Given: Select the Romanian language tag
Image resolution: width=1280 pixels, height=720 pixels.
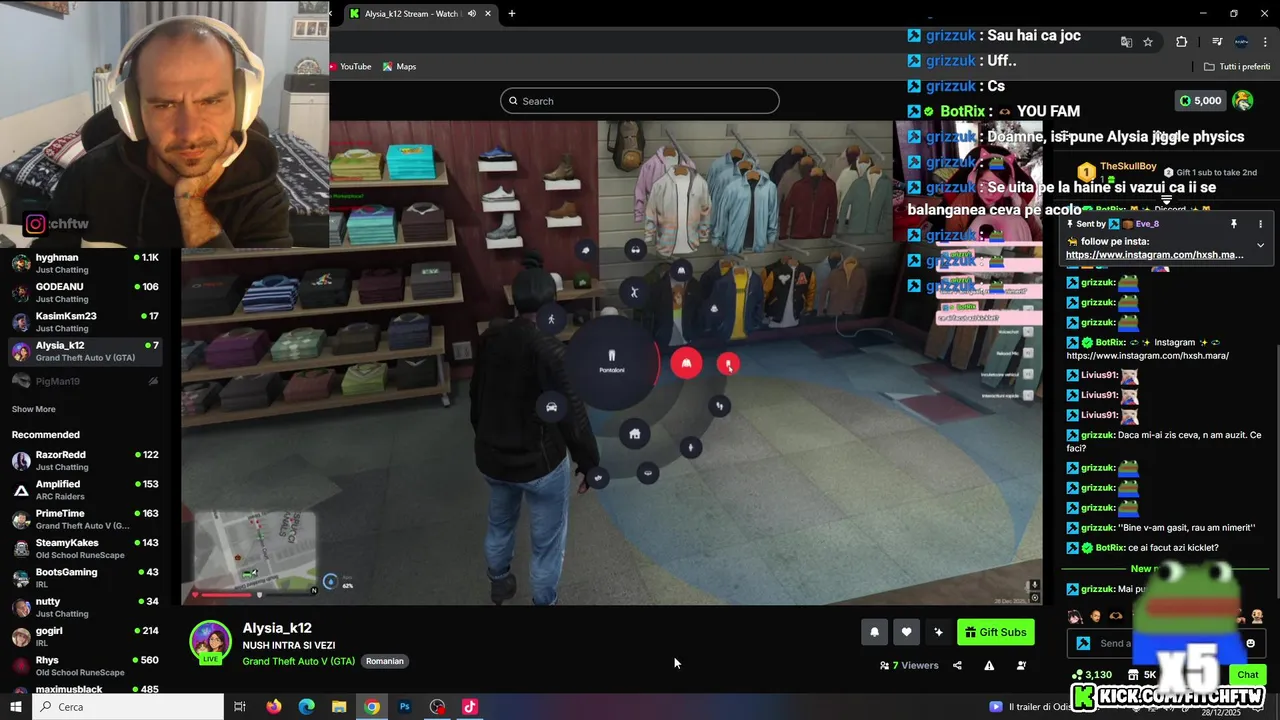Looking at the screenshot, I should (385, 661).
